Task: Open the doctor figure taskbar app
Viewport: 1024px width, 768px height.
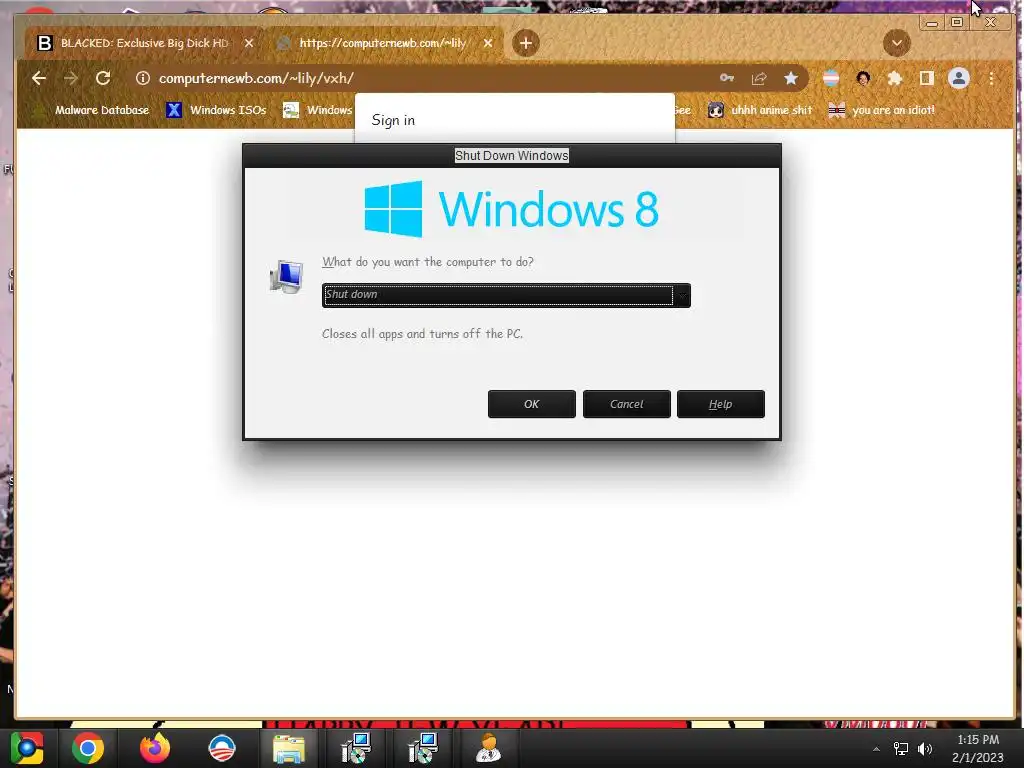Action: 488,748
